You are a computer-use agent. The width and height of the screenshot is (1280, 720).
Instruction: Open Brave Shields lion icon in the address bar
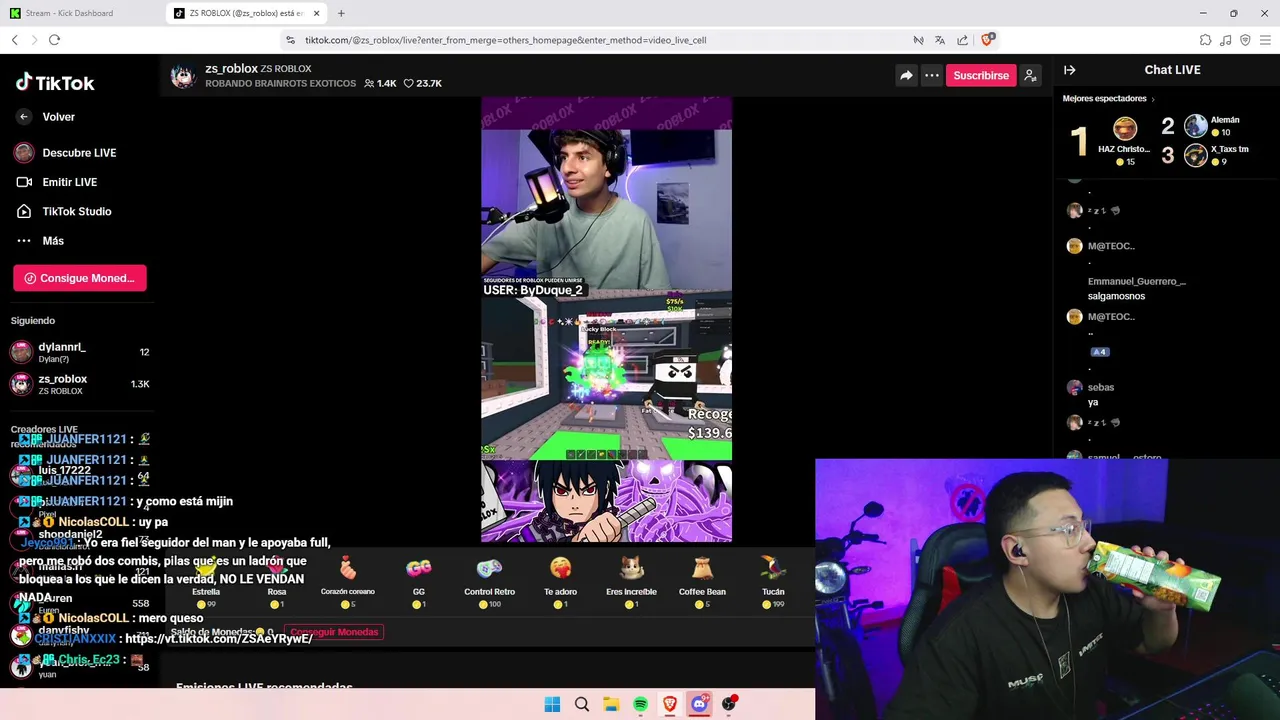(987, 40)
